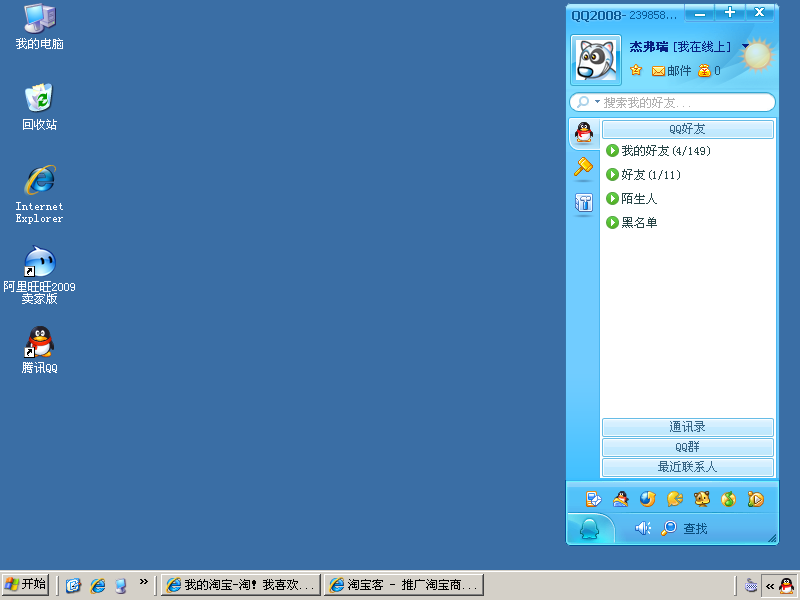This screenshot has height=600, width=800.
Task: Open 我的电脑 desktop icon
Action: [x=39, y=27]
